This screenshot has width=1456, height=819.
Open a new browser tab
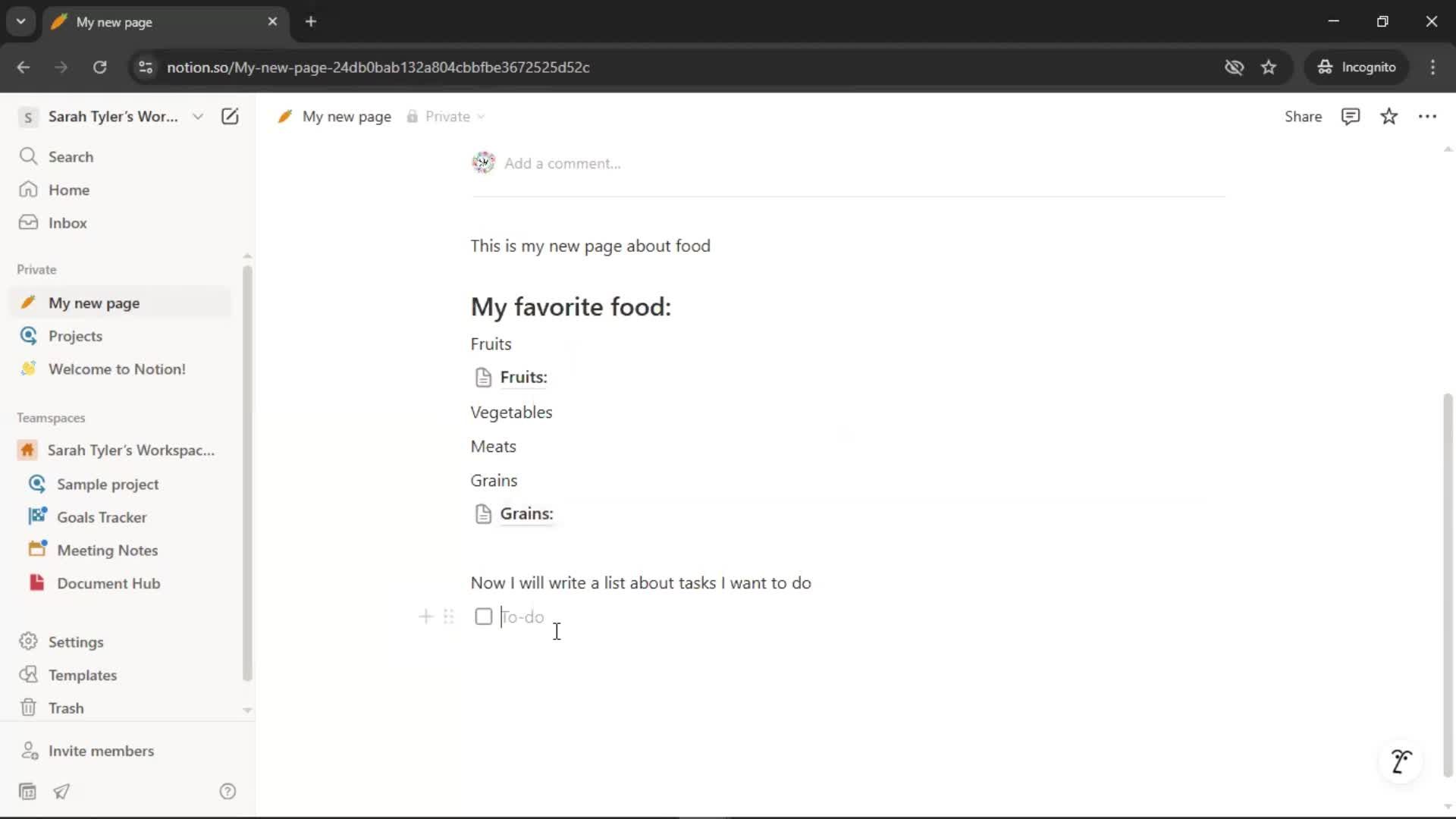(x=310, y=21)
